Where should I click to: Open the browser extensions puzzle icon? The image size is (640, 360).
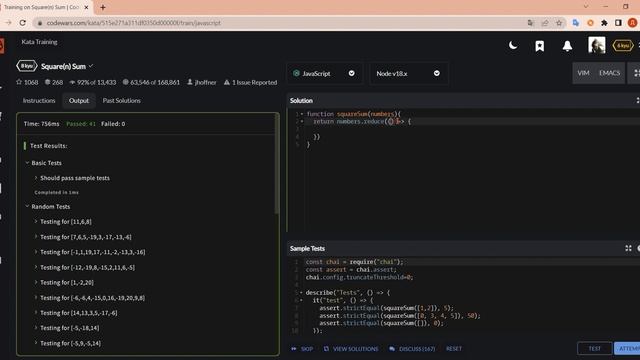pos(604,23)
